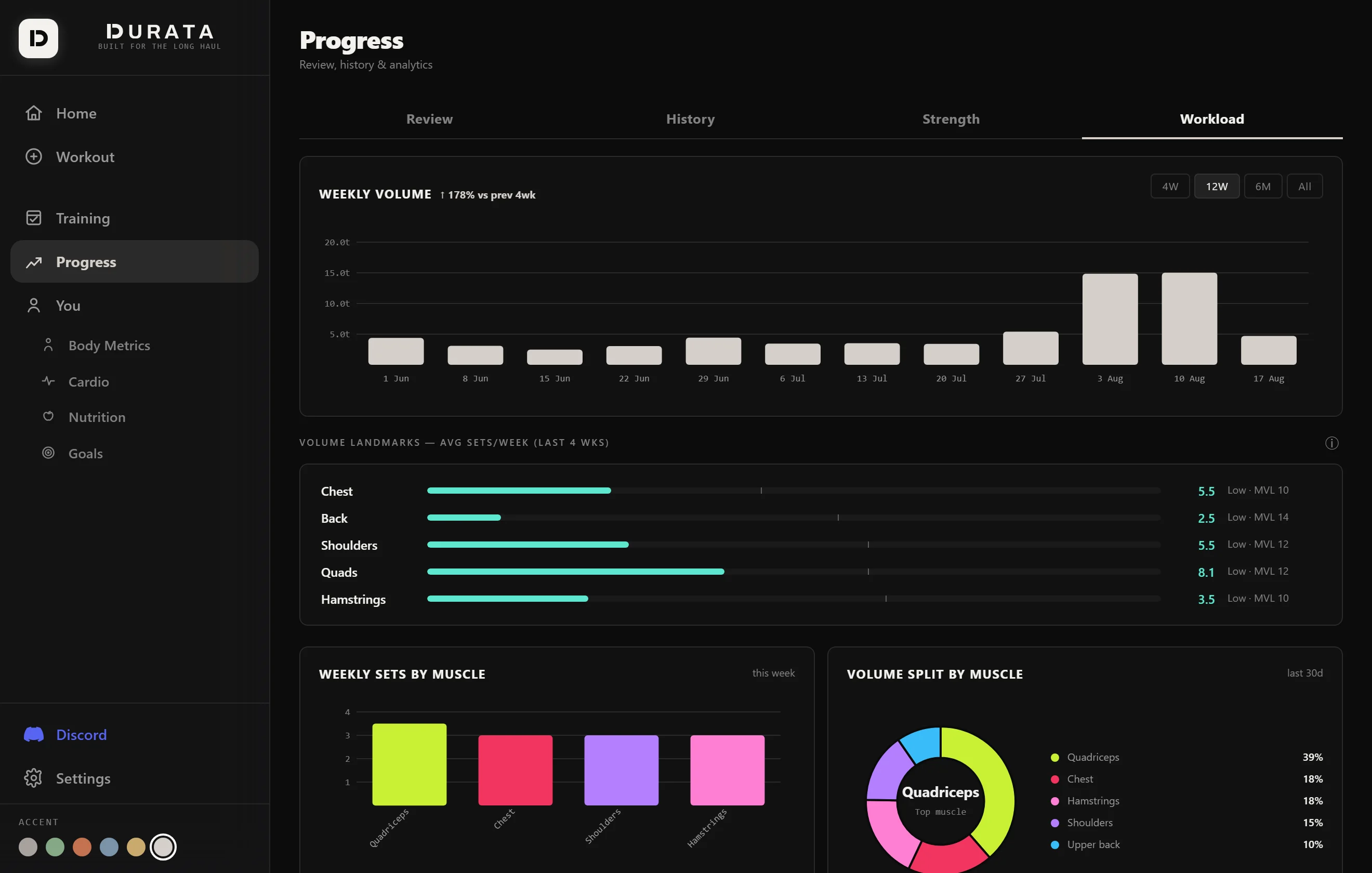Choose the tan accent color
This screenshot has height=873, width=1372.
click(x=136, y=846)
